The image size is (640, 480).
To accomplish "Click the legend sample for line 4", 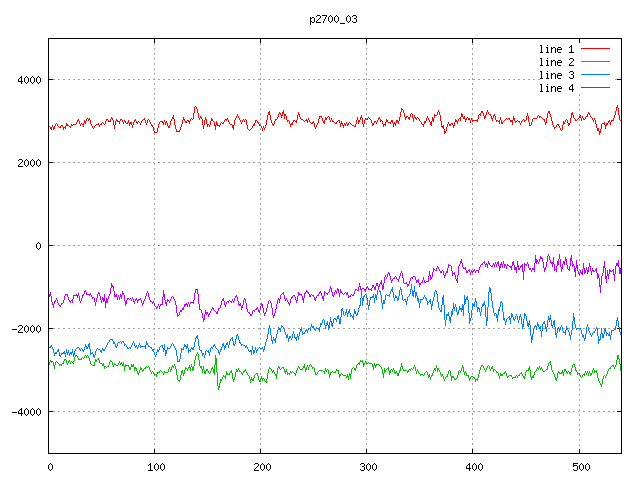I will pyautogui.click(x=595, y=88).
